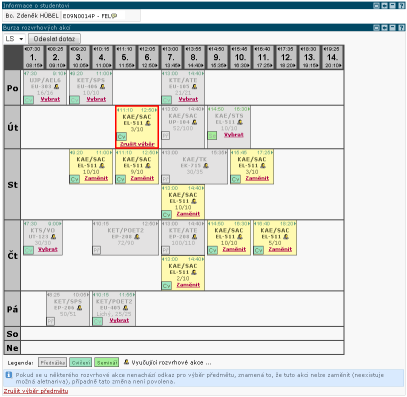Screen dimensions: 407x397
Task: Click Vybrat in Friday KET/POET2 cell
Action: coord(119,320)
